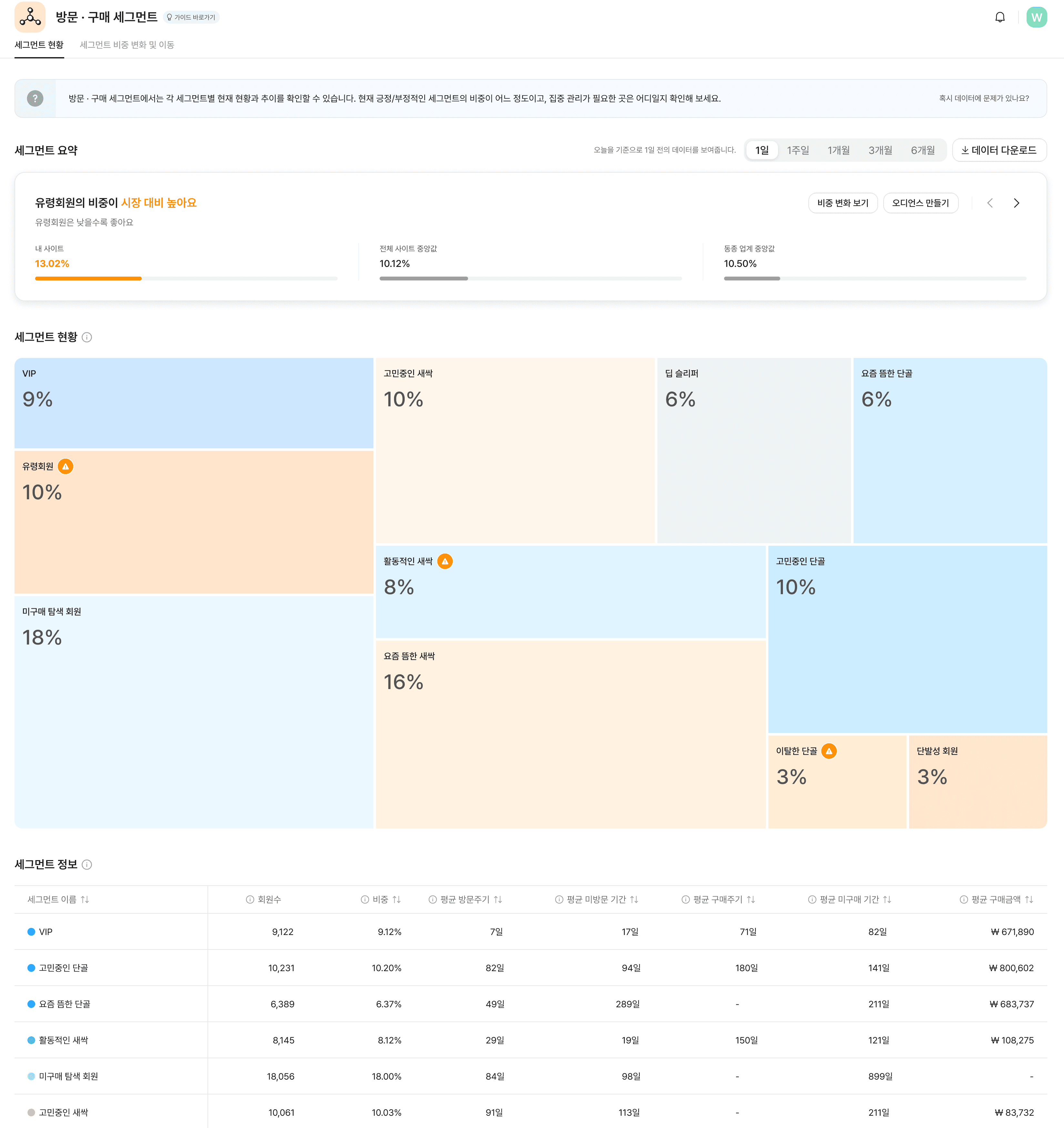Click the notification bell icon
The height and width of the screenshot is (1128, 1064).
tap(1000, 17)
